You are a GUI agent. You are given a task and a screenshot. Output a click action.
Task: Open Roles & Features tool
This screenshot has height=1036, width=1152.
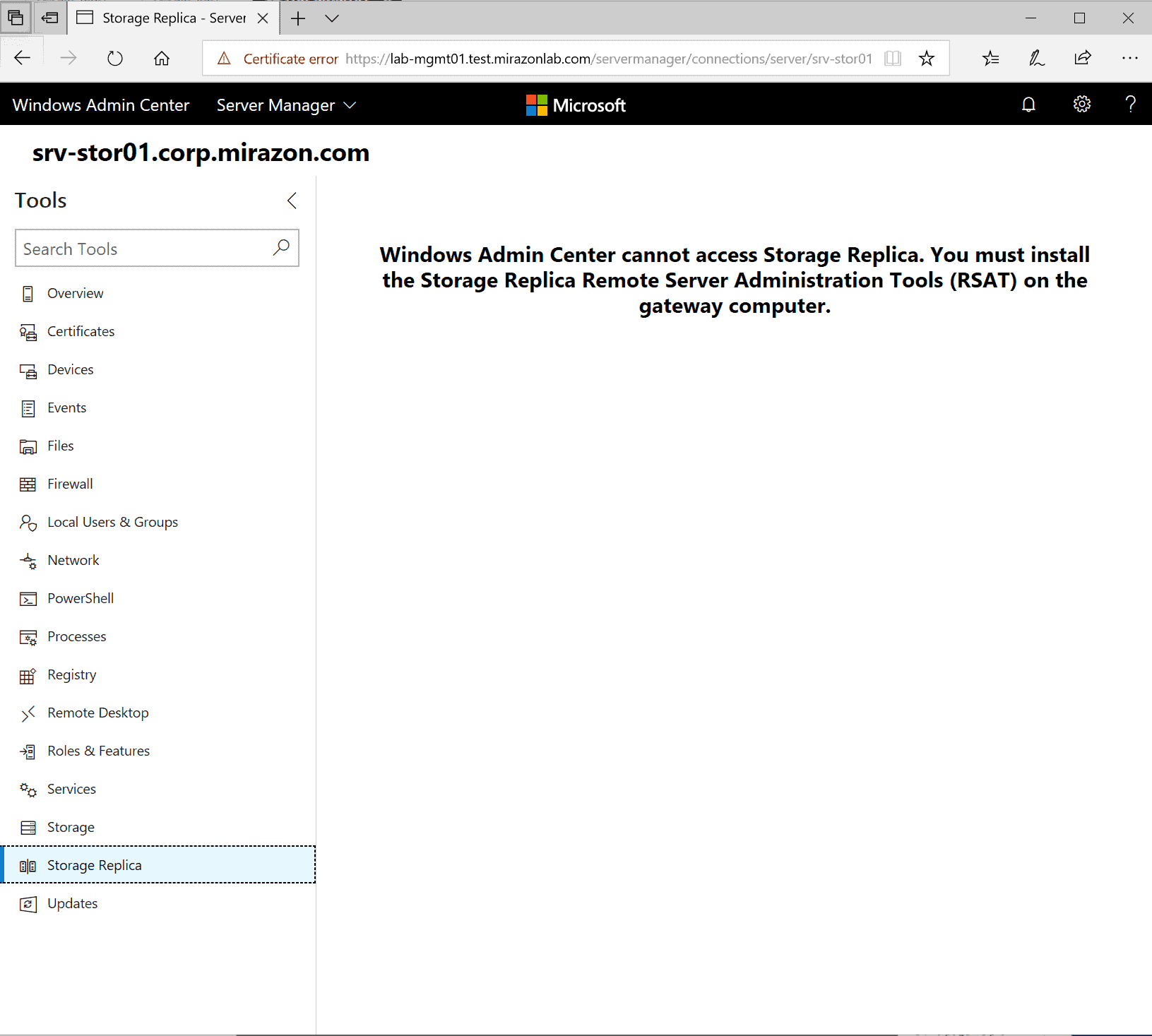pos(98,751)
